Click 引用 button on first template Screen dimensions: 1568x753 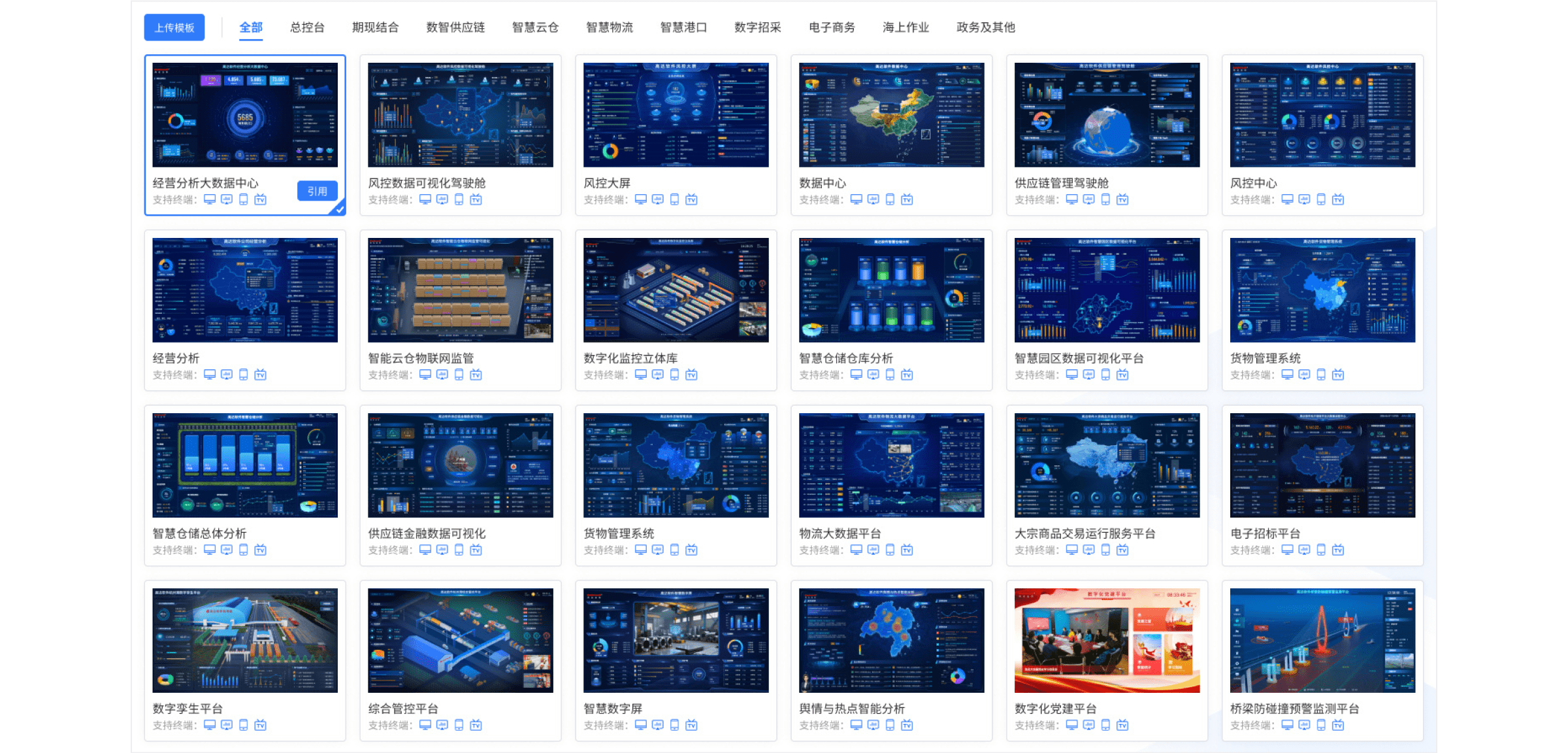click(x=318, y=191)
